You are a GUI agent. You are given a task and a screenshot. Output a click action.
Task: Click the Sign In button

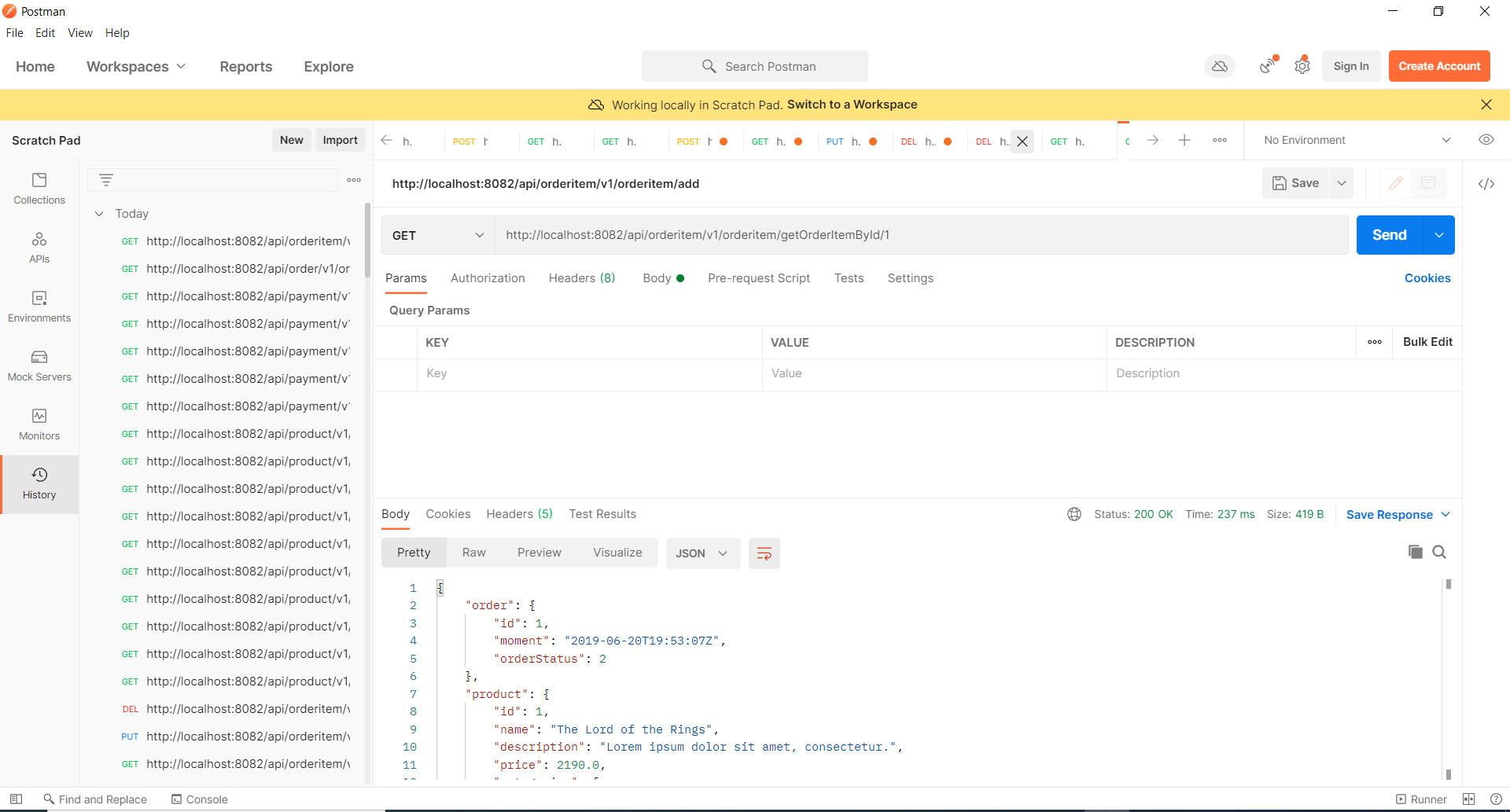coord(1351,67)
